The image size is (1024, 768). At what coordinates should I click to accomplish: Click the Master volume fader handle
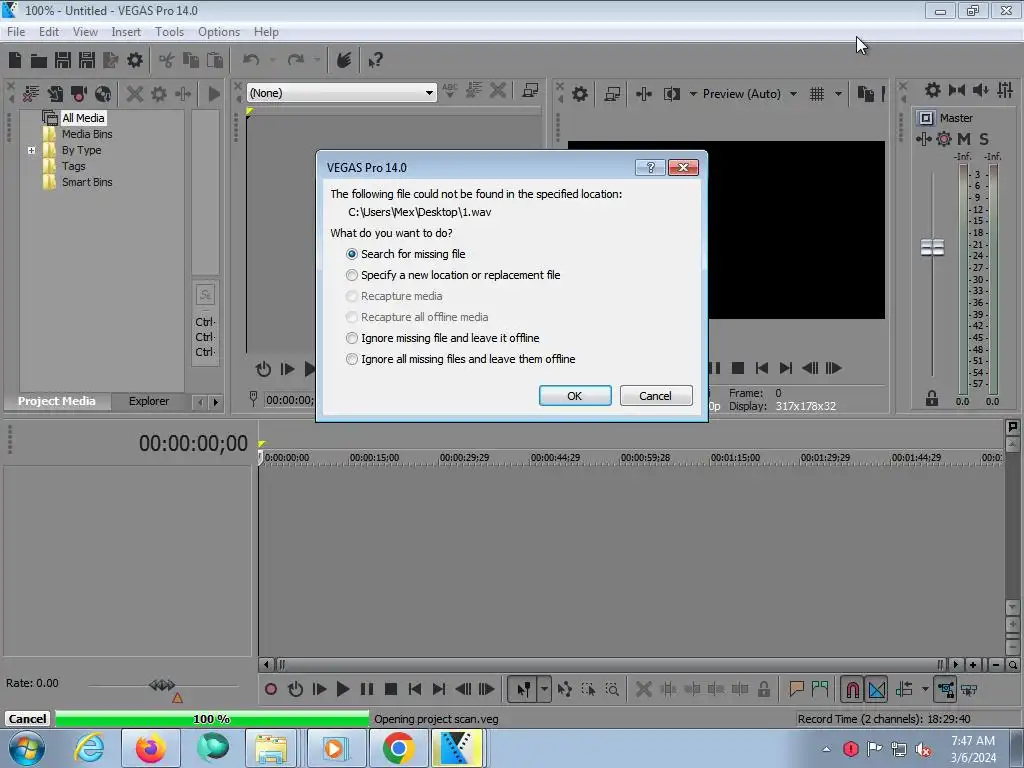point(932,248)
